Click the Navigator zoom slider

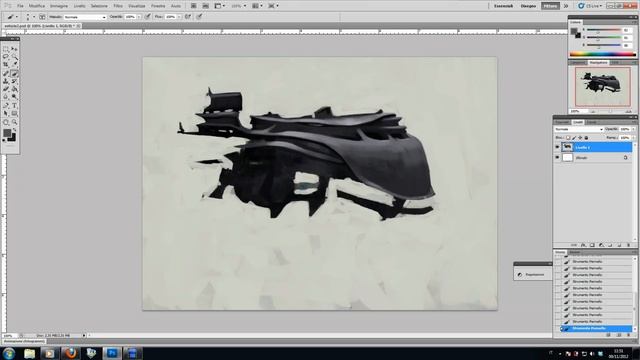click(611, 111)
